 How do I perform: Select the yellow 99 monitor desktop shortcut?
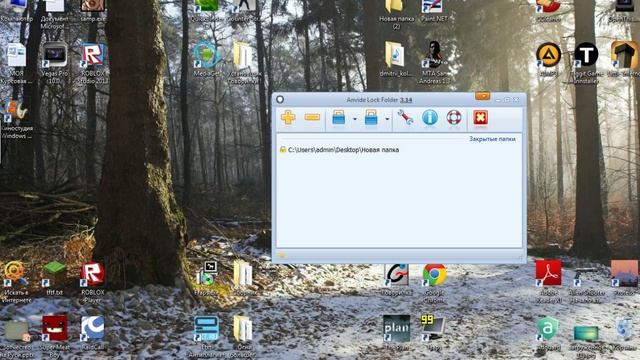click(x=433, y=333)
